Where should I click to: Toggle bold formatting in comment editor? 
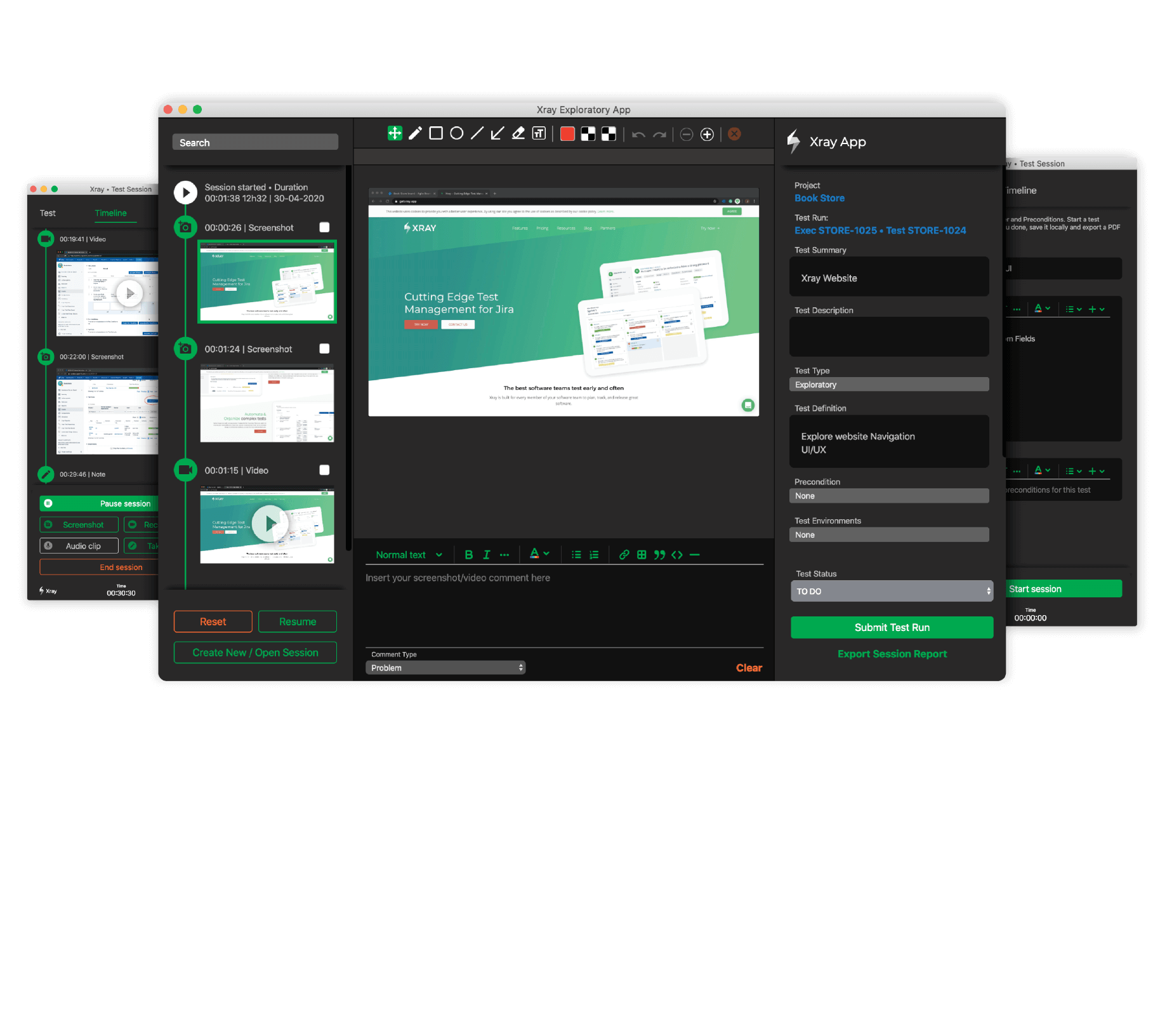coord(468,555)
